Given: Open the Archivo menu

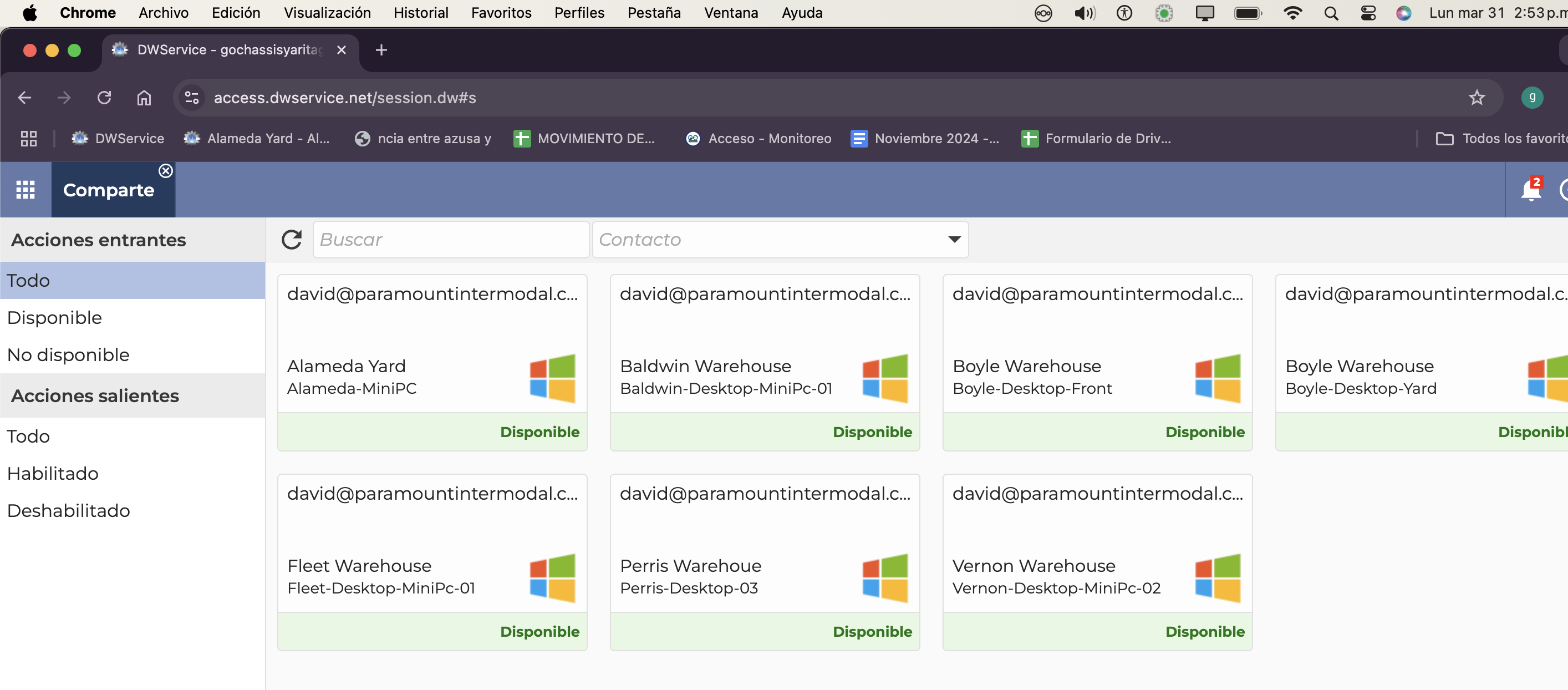Looking at the screenshot, I should click(x=163, y=13).
